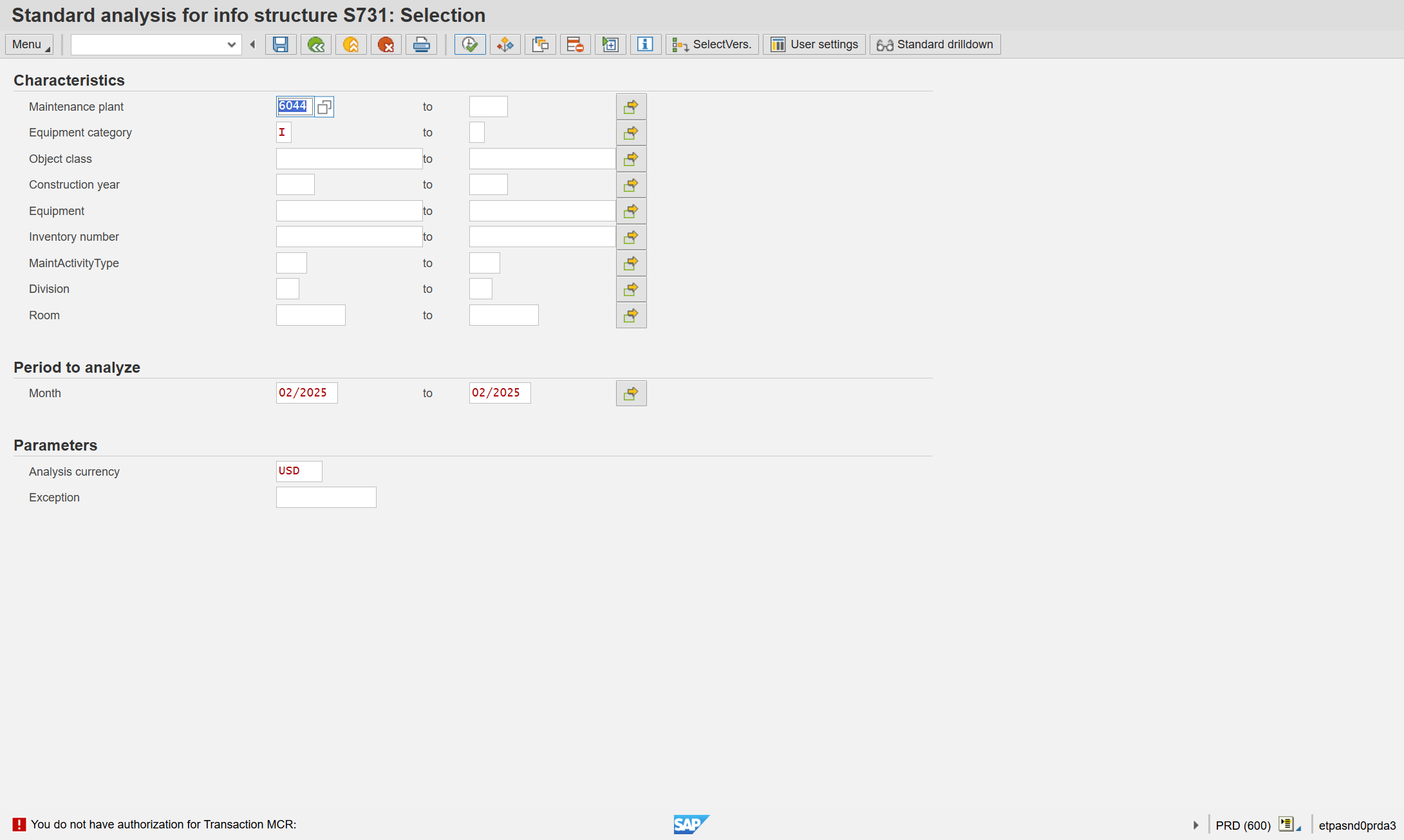Click the blue Information icon
Viewport: 1404px width, 840px height.
coord(646,44)
